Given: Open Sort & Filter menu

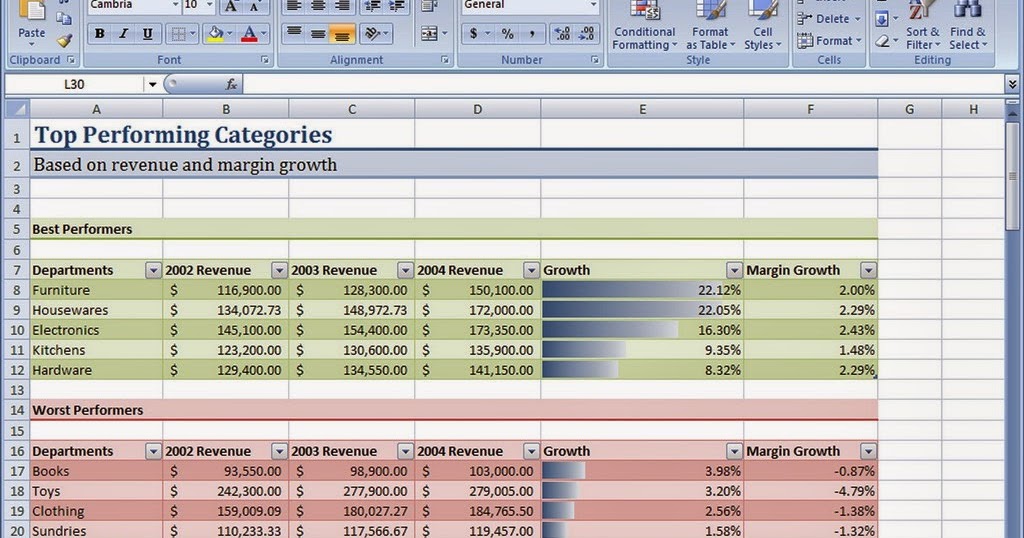Looking at the screenshot, I should [923, 26].
